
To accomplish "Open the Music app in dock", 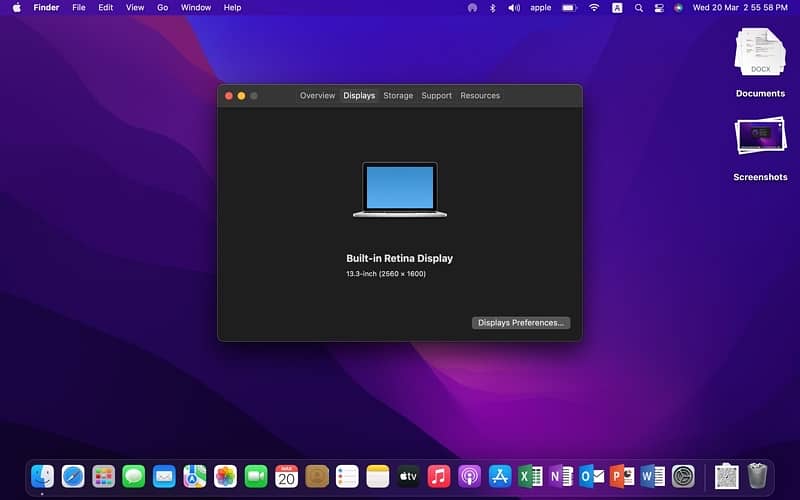I will tap(438, 477).
